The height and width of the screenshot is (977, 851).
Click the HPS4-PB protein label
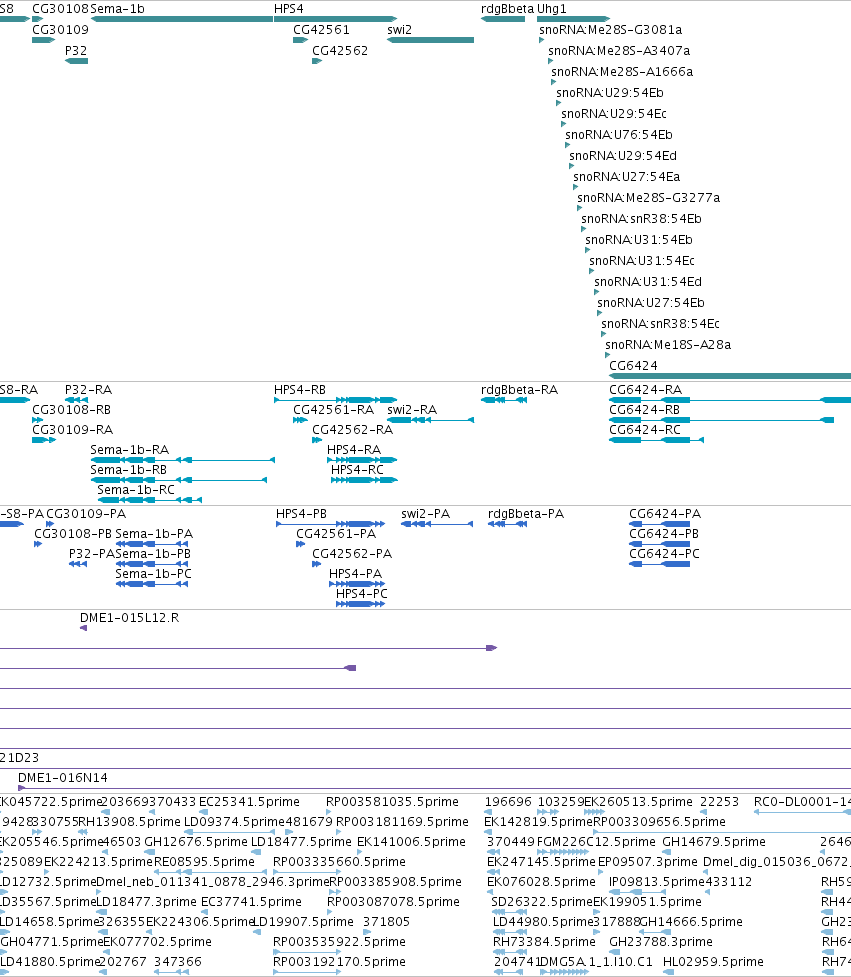point(302,513)
